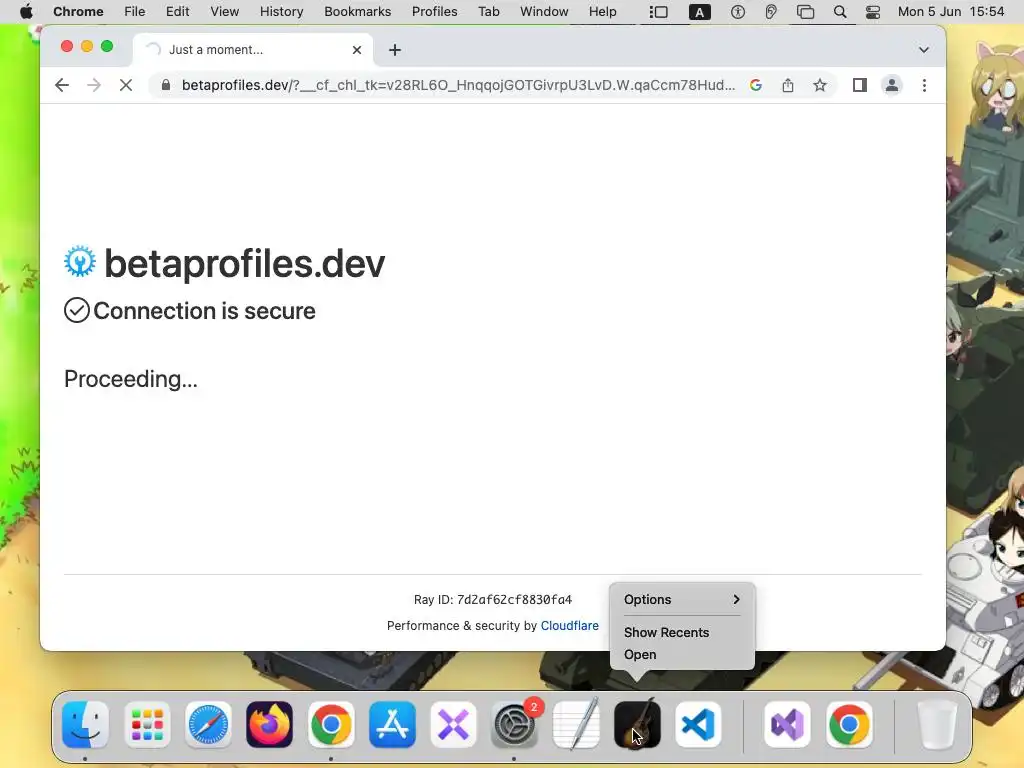The height and width of the screenshot is (768, 1024).
Task: Open Control Center in menu bar
Action: coord(872,12)
